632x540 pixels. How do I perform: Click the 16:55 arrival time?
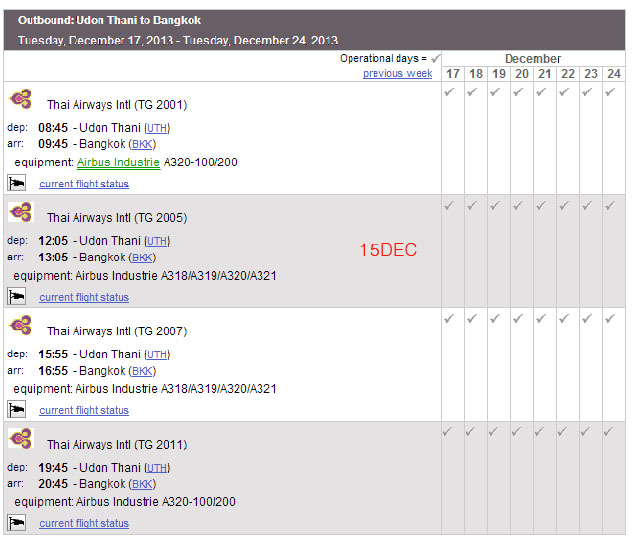coord(53,371)
